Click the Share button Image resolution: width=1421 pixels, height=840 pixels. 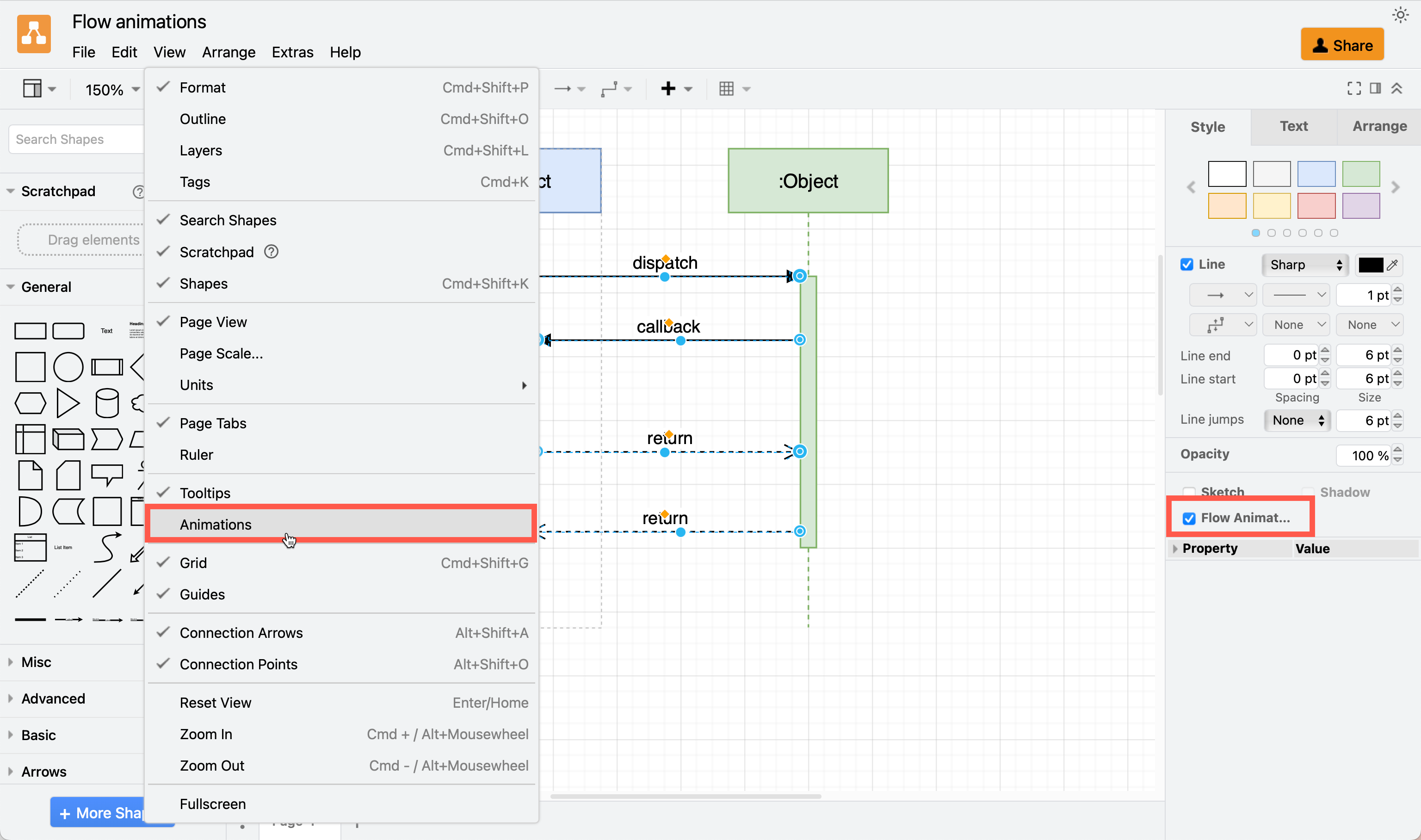[x=1342, y=44]
